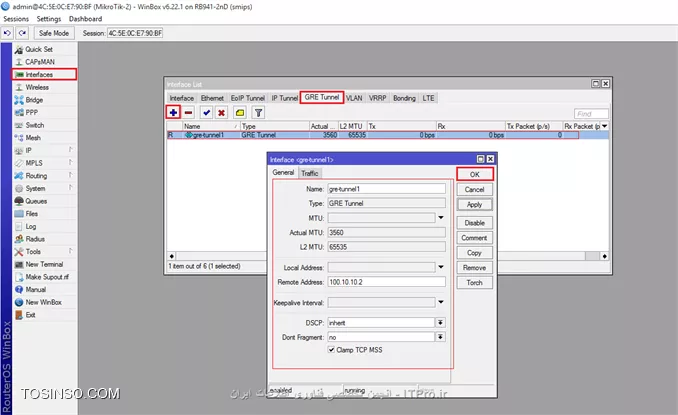This screenshot has height=415, width=678.
Task: Click Remove button in dialog
Action: pos(474,268)
